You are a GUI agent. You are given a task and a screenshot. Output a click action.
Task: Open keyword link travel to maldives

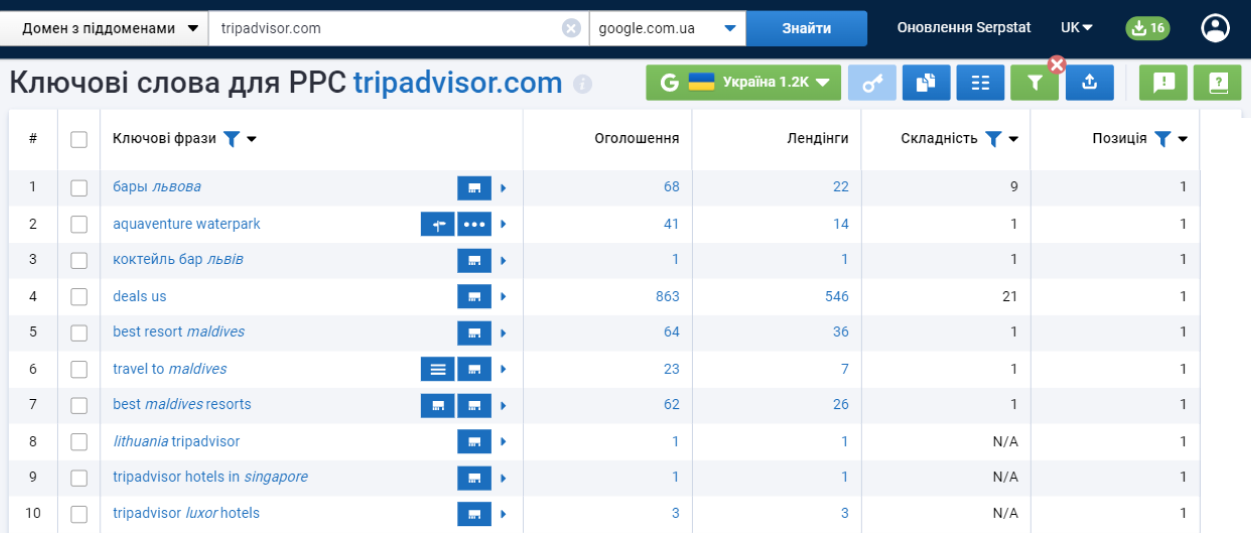(x=170, y=369)
